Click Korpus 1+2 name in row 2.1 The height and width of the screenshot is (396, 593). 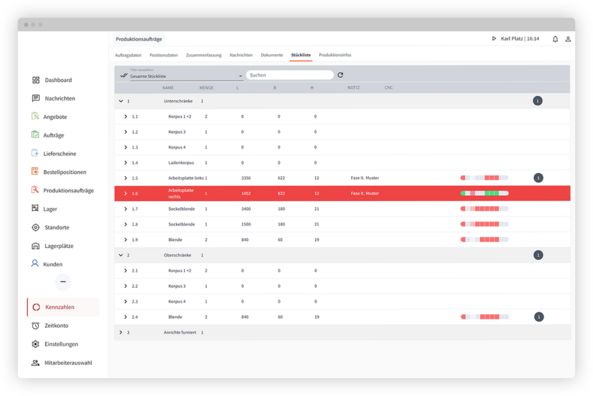click(180, 271)
